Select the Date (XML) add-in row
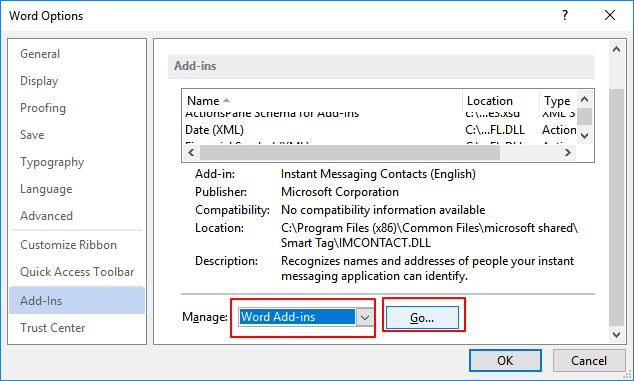This screenshot has width=634, height=381. coord(379,130)
